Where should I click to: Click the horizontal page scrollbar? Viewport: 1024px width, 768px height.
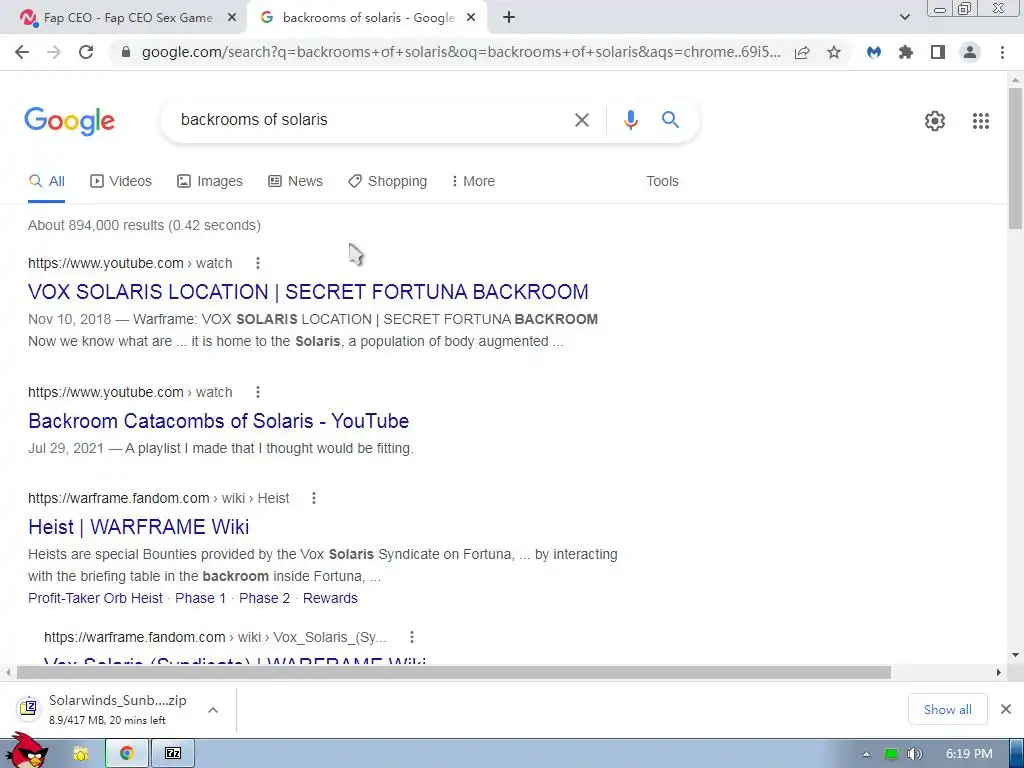coord(454,673)
